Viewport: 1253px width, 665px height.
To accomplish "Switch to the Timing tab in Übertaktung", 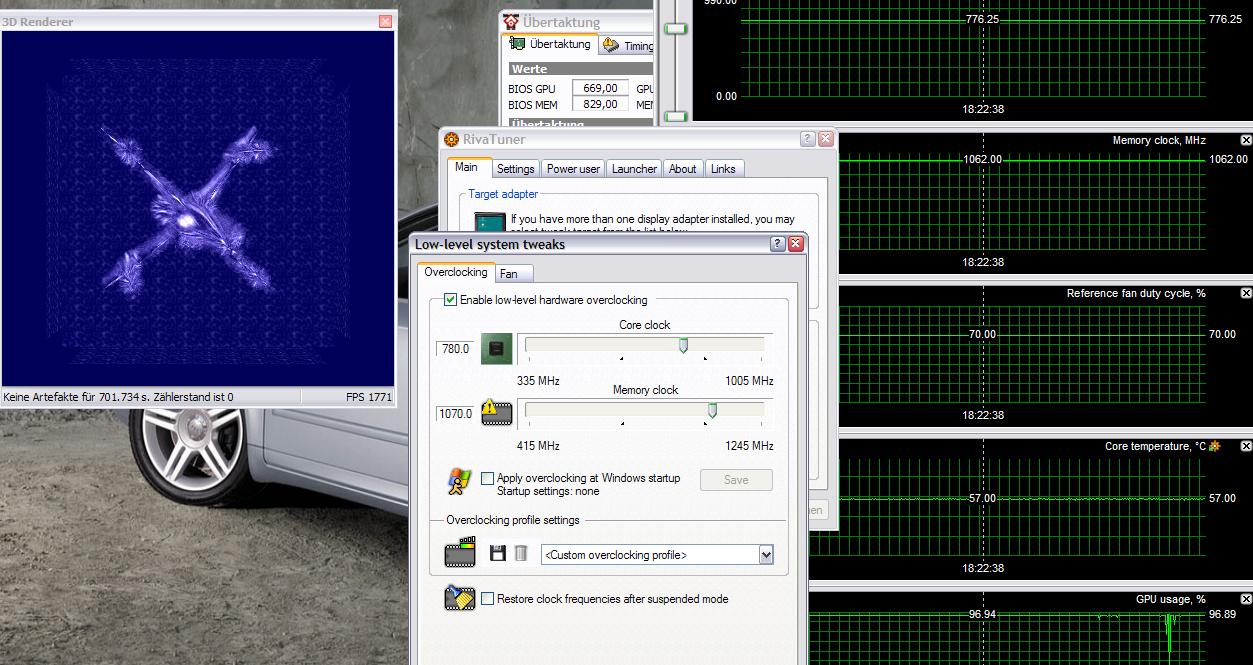I will [628, 46].
